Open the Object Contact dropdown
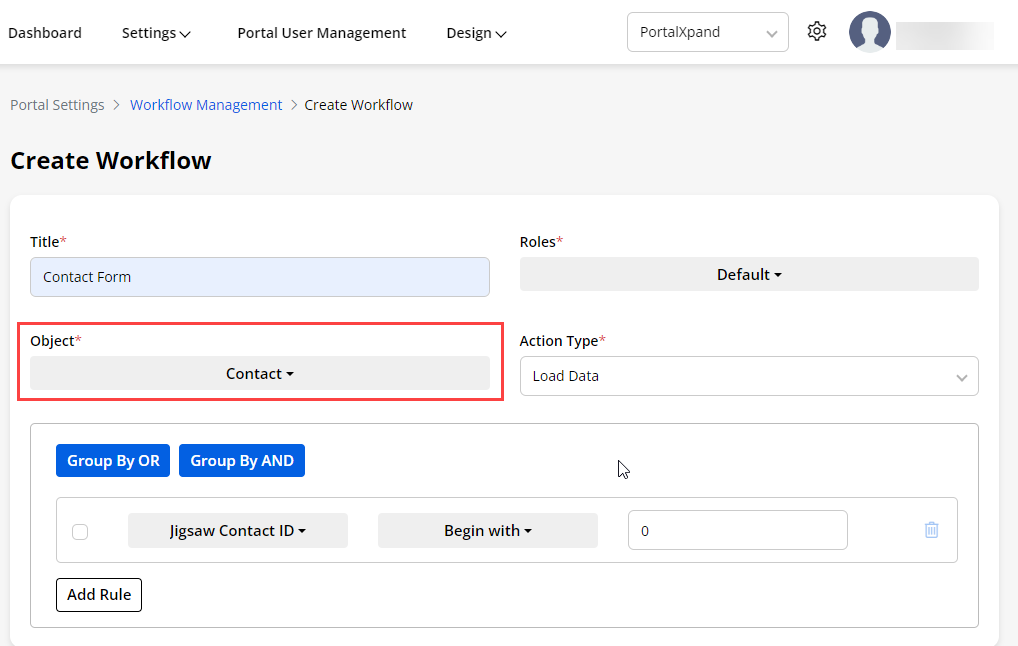This screenshot has height=646, width=1018. point(259,374)
